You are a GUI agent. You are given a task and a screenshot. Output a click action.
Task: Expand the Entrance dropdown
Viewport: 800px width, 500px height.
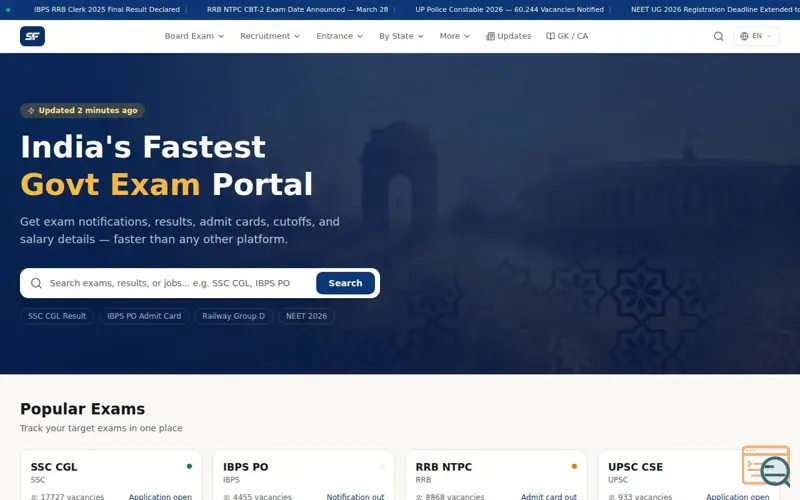pos(339,36)
